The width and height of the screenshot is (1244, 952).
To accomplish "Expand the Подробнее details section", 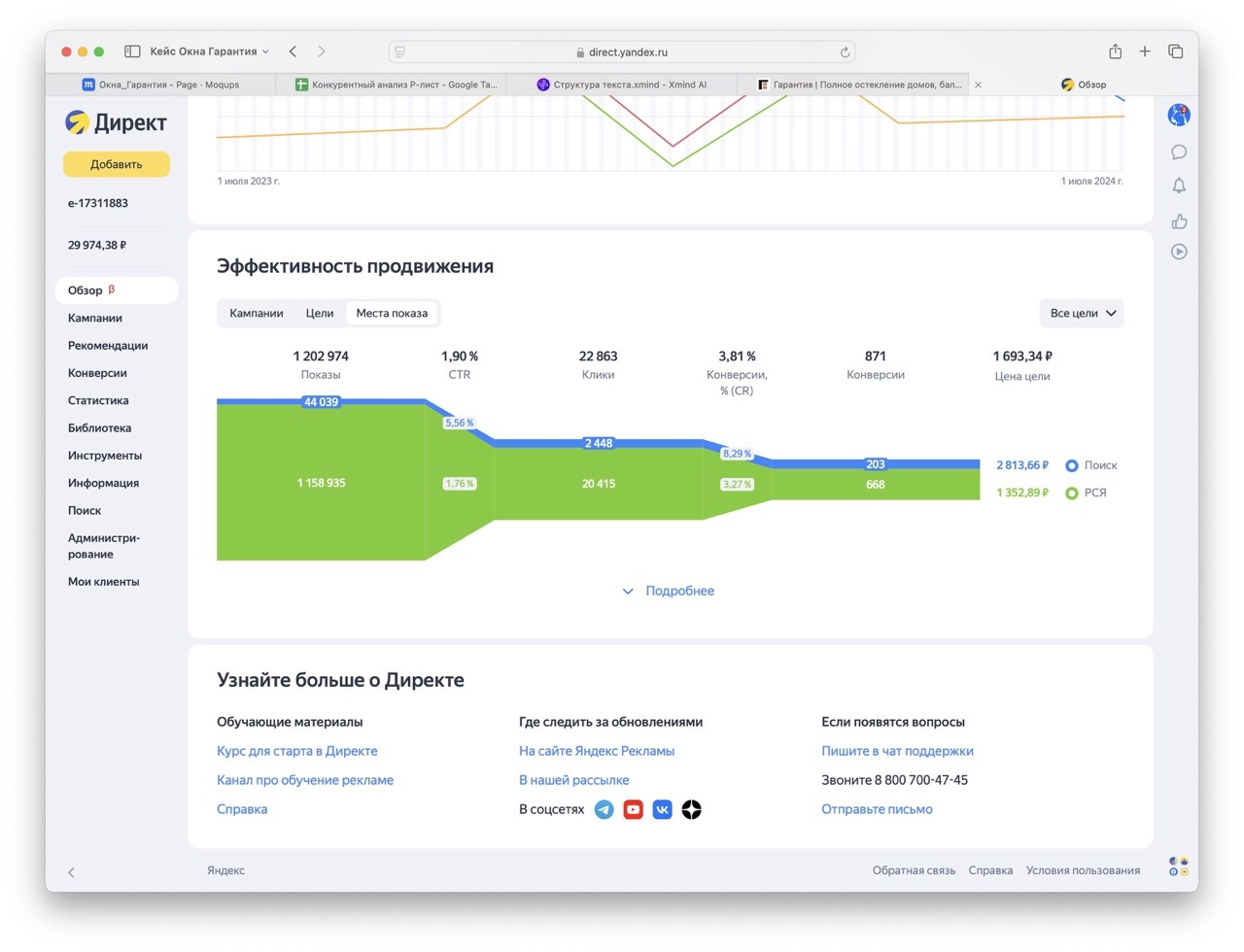I will click(x=669, y=591).
